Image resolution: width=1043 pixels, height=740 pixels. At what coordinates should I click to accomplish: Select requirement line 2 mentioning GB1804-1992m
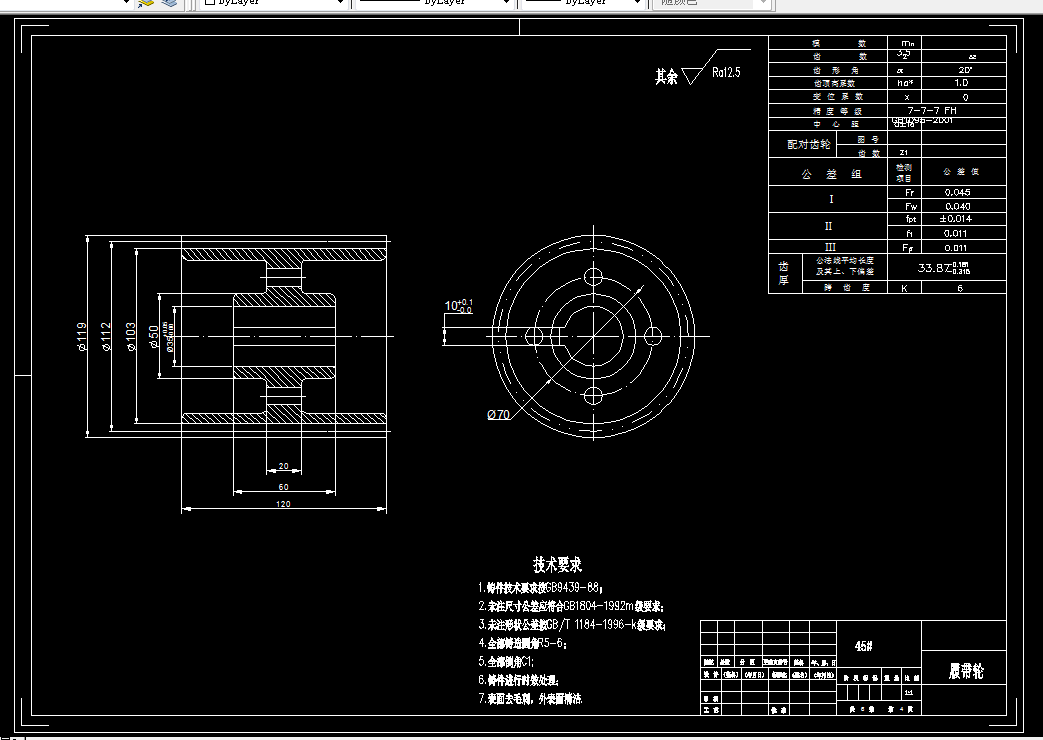(x=571, y=606)
